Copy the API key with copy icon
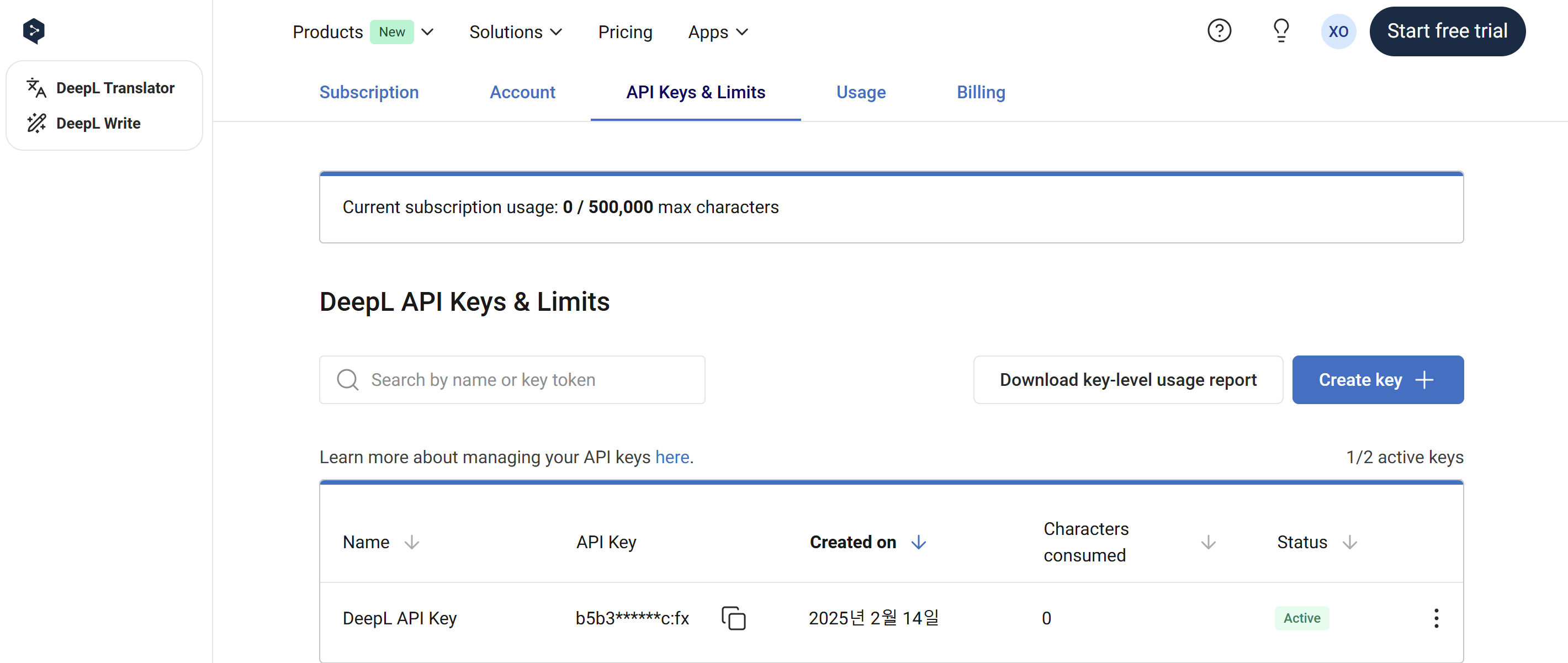Screen dimensions: 1568x663 tap(733, 618)
